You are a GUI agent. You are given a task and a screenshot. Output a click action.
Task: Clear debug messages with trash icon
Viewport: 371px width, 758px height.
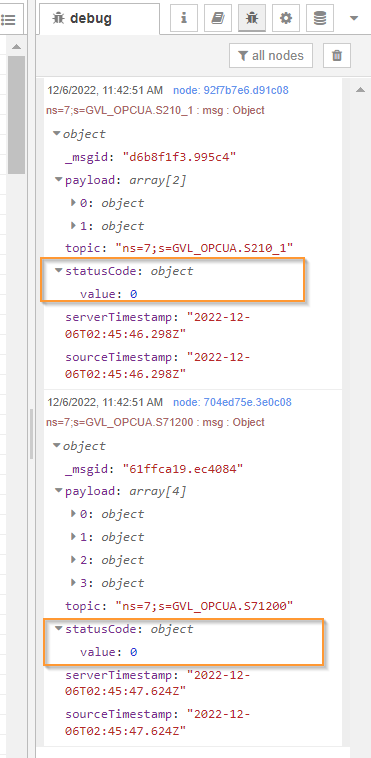click(337, 56)
